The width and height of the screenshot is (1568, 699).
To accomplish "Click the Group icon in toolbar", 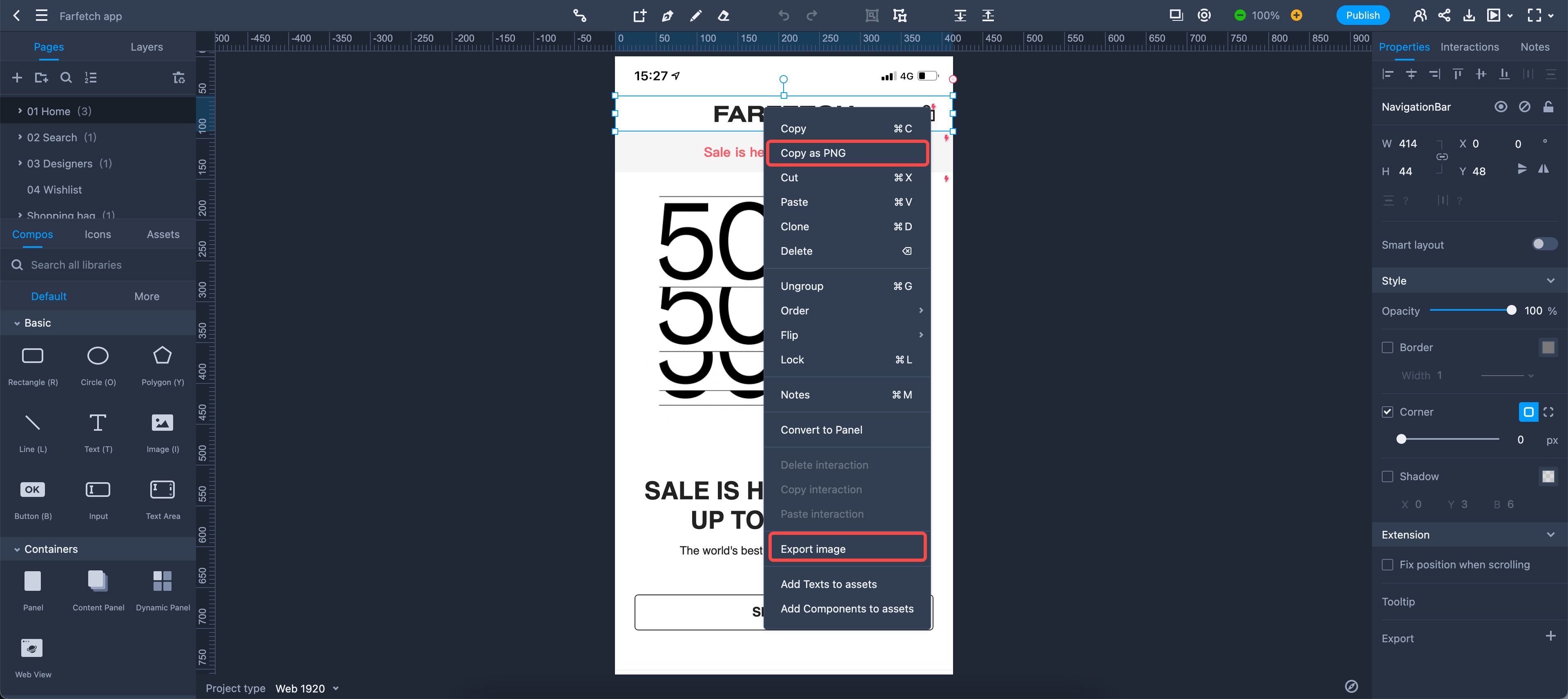I will click(872, 15).
